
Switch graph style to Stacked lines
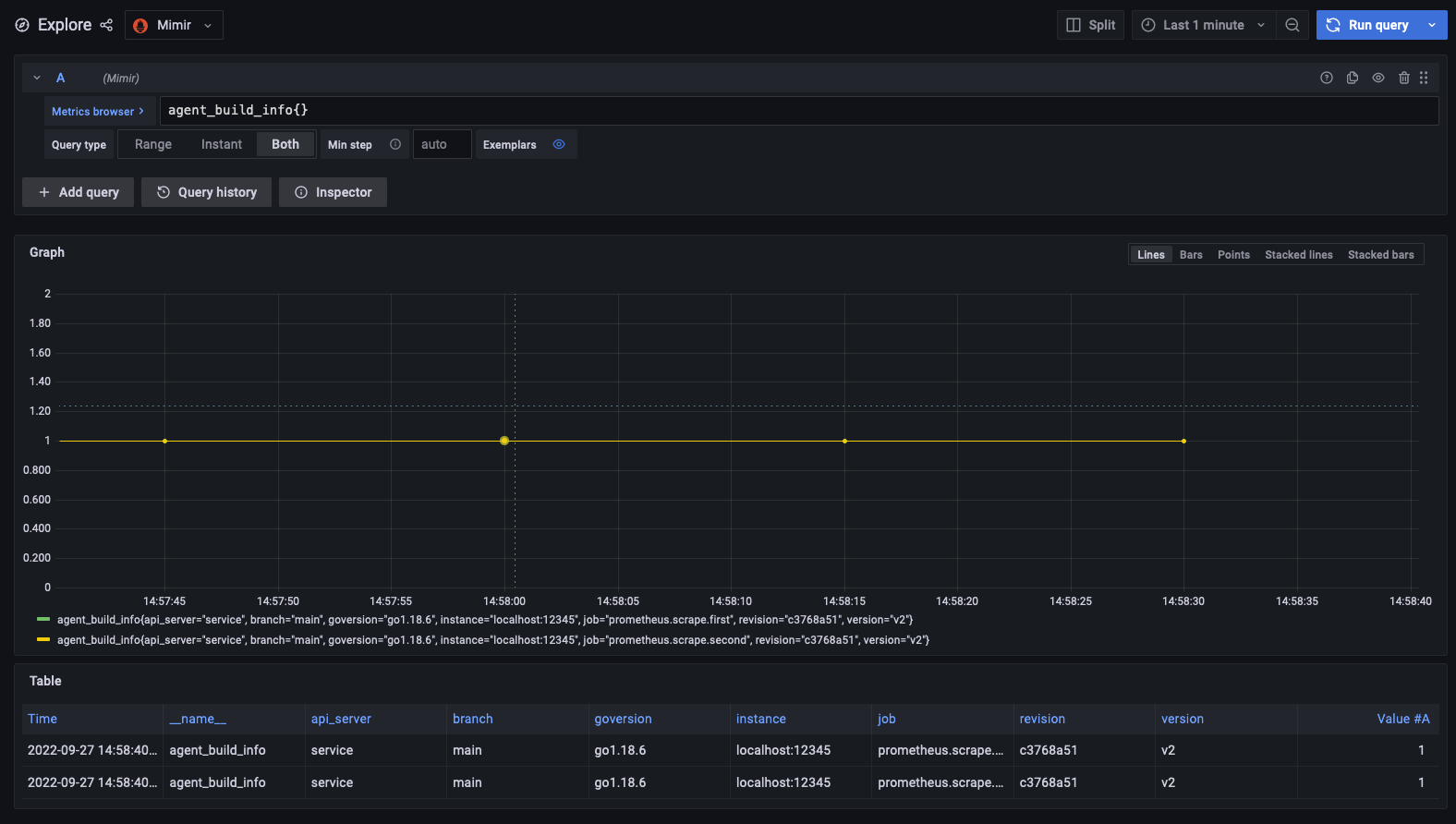tap(1298, 255)
